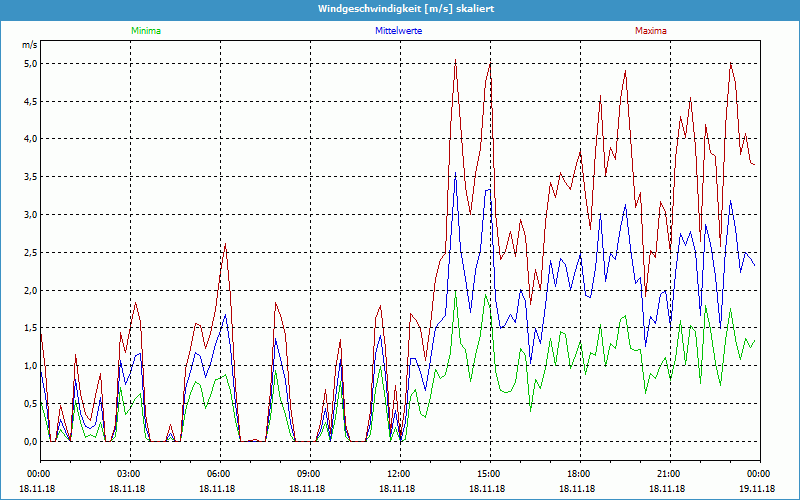Click the 3,5 y-axis tick label
This screenshot has width=800, height=500.
[x=29, y=177]
